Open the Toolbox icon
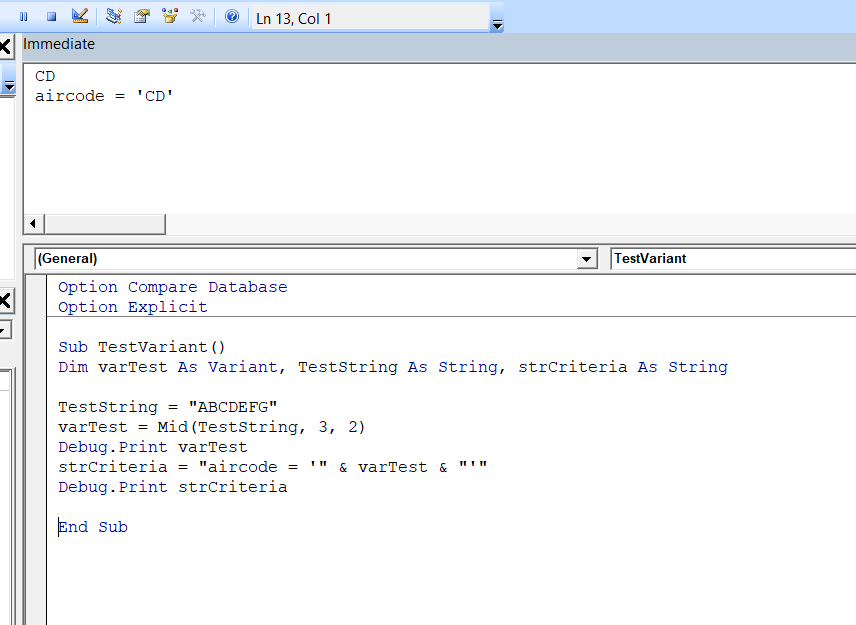 pos(198,16)
